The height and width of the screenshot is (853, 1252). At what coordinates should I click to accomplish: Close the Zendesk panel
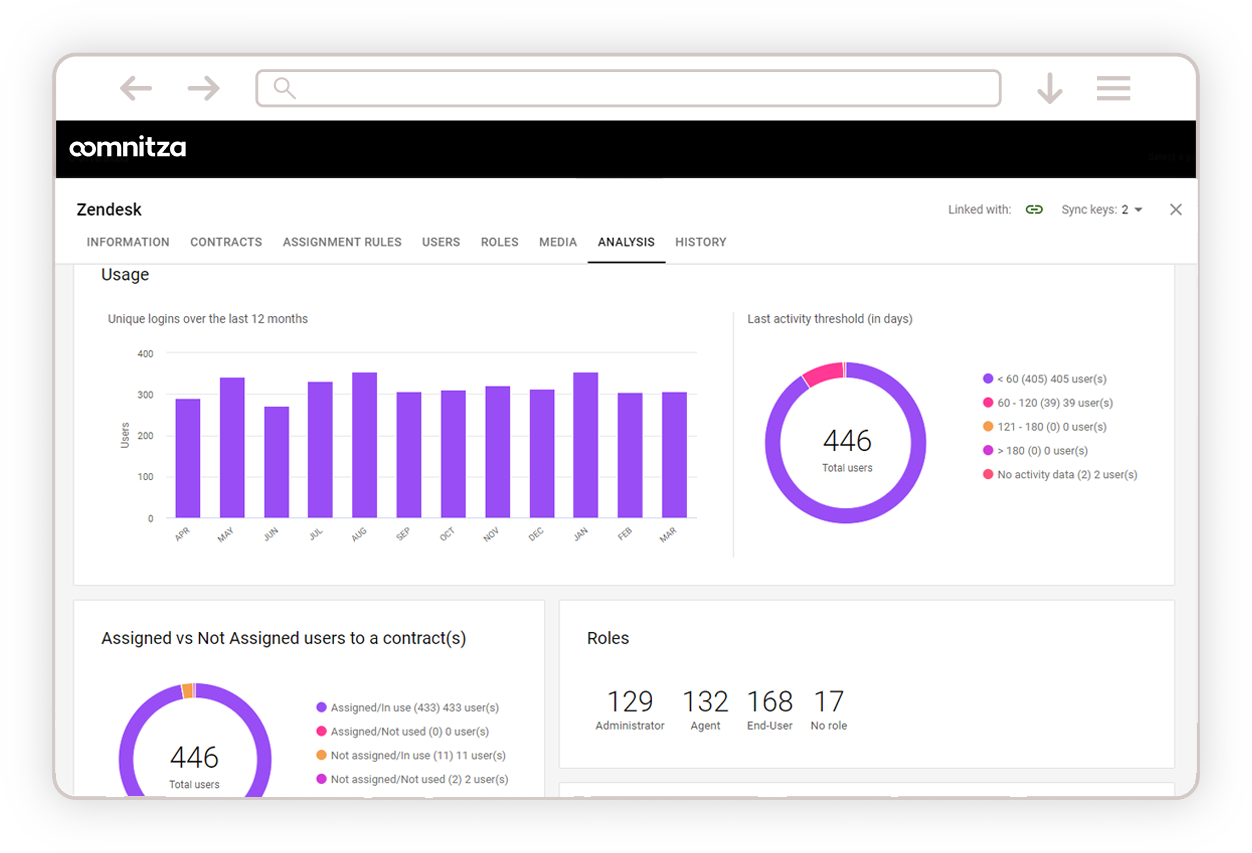tap(1176, 209)
